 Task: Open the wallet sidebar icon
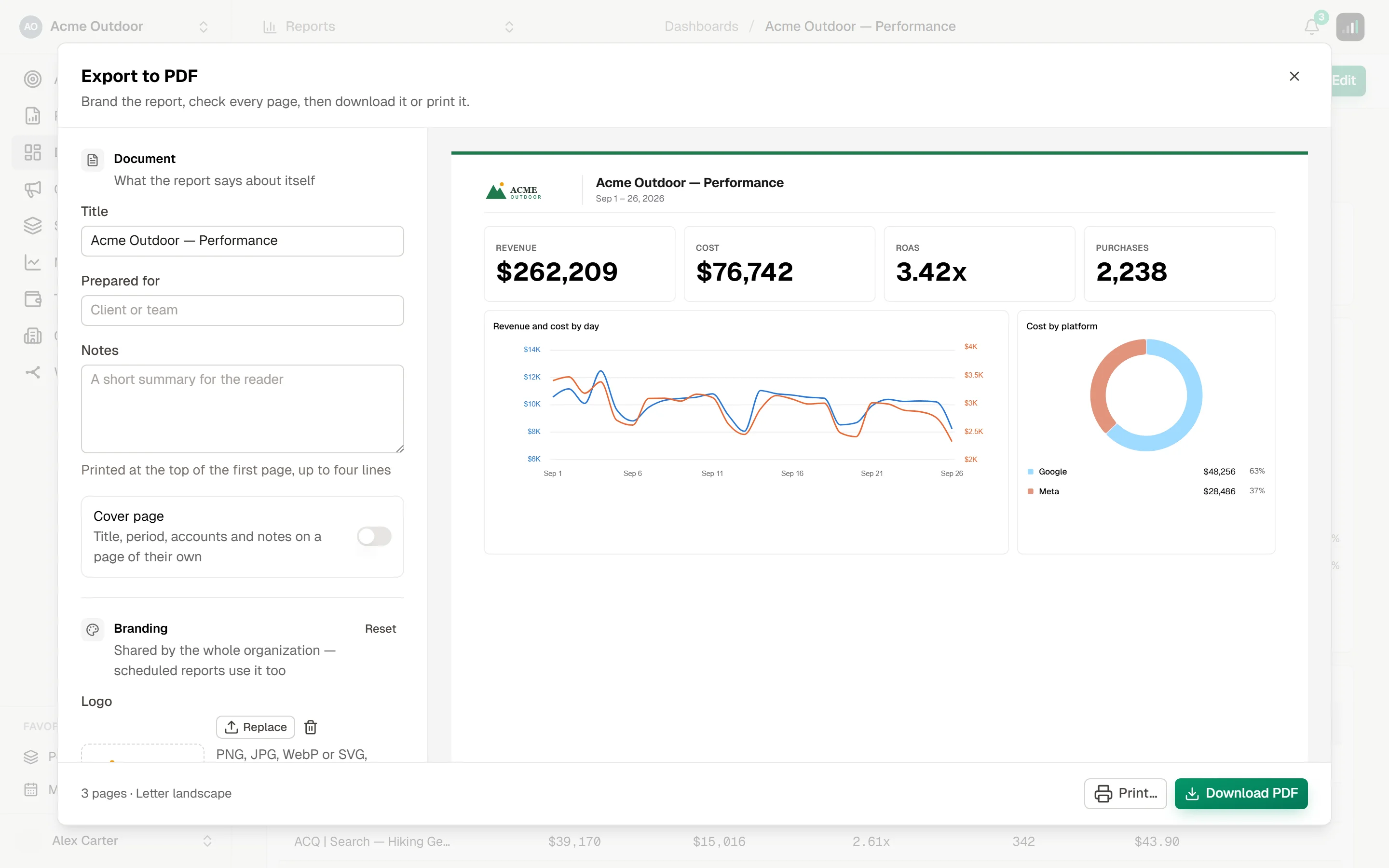coord(33,299)
